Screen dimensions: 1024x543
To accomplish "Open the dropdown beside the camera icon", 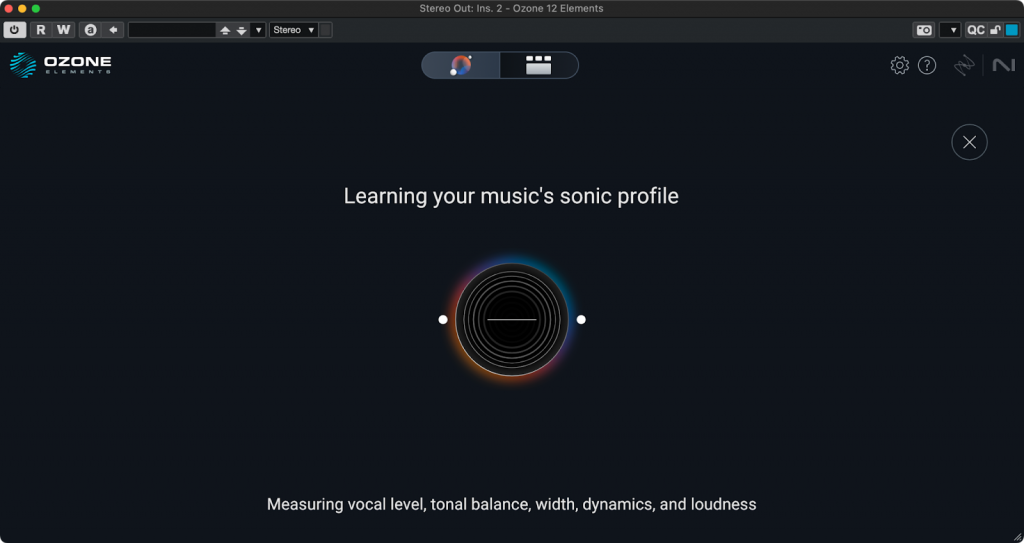I will point(949,30).
